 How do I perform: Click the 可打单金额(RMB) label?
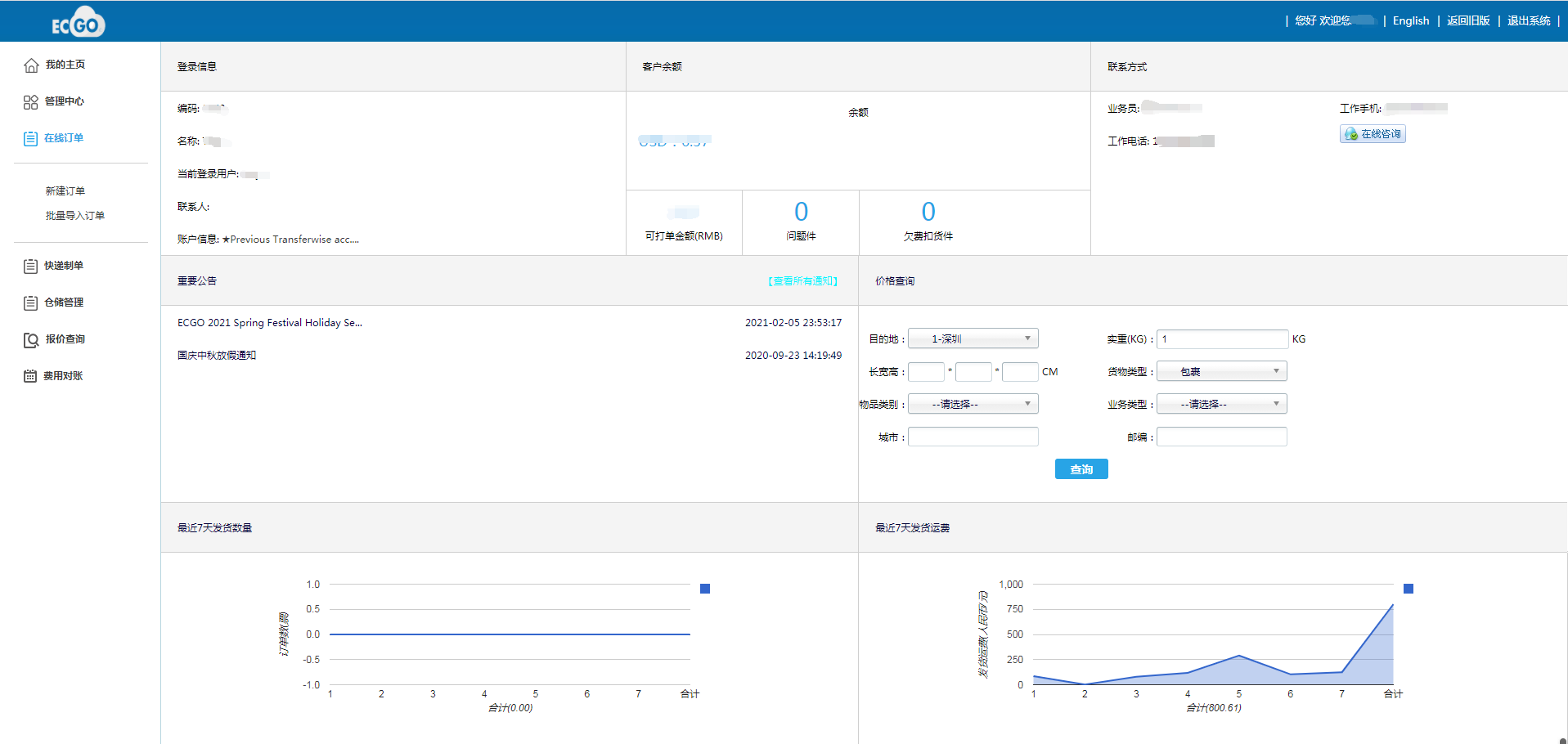(684, 236)
